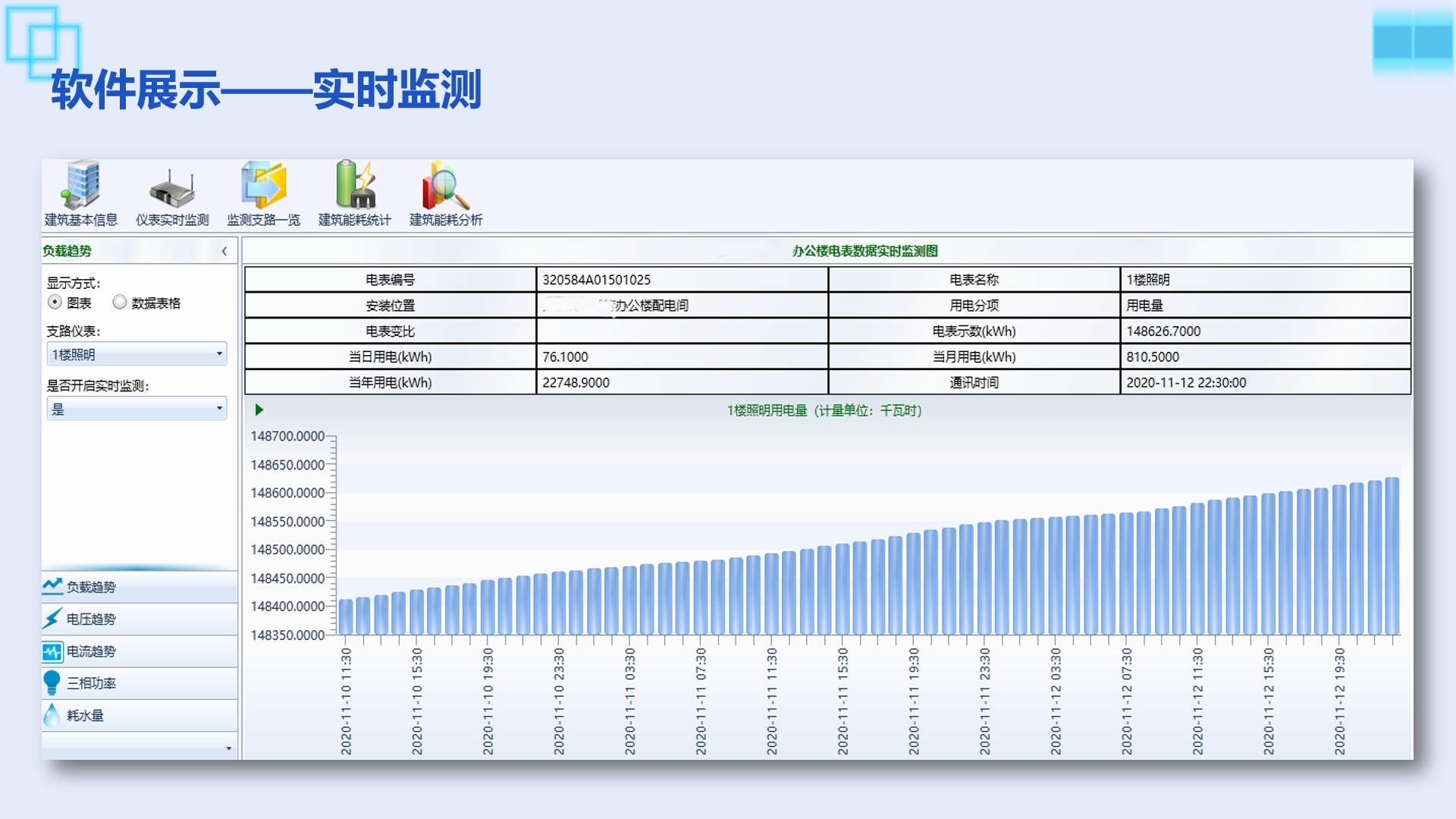
Task: Switch to the 三相功率 navigation item
Action: coord(140,683)
